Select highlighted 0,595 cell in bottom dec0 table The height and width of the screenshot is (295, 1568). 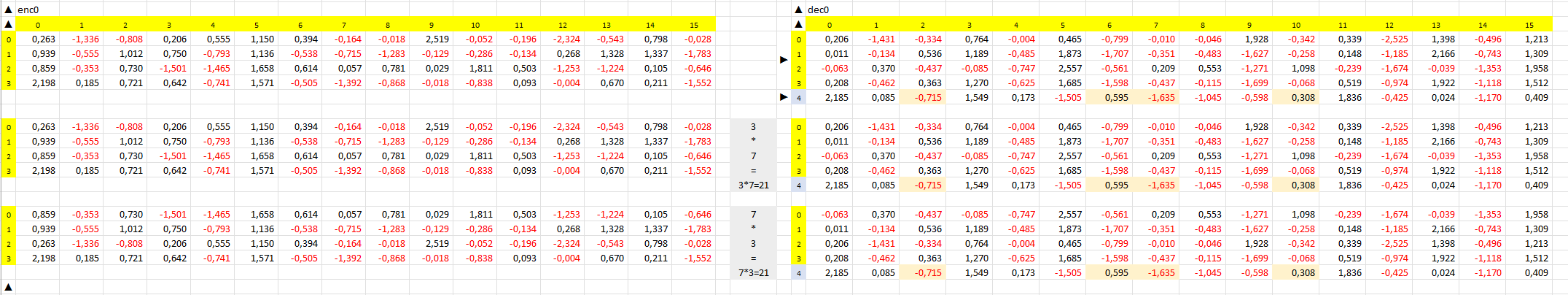1109,272
